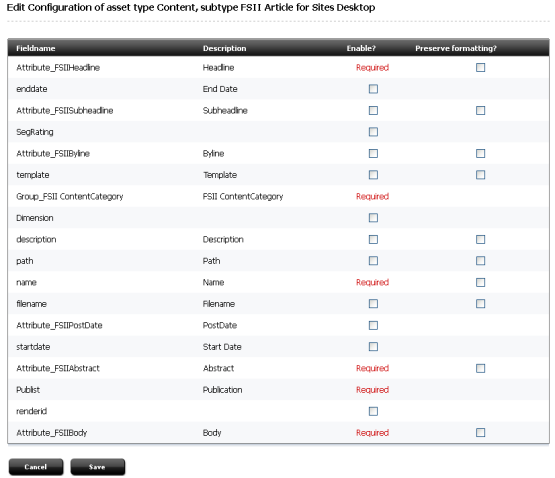
Task: Click the Start Date description cell
Action: (x=222, y=347)
